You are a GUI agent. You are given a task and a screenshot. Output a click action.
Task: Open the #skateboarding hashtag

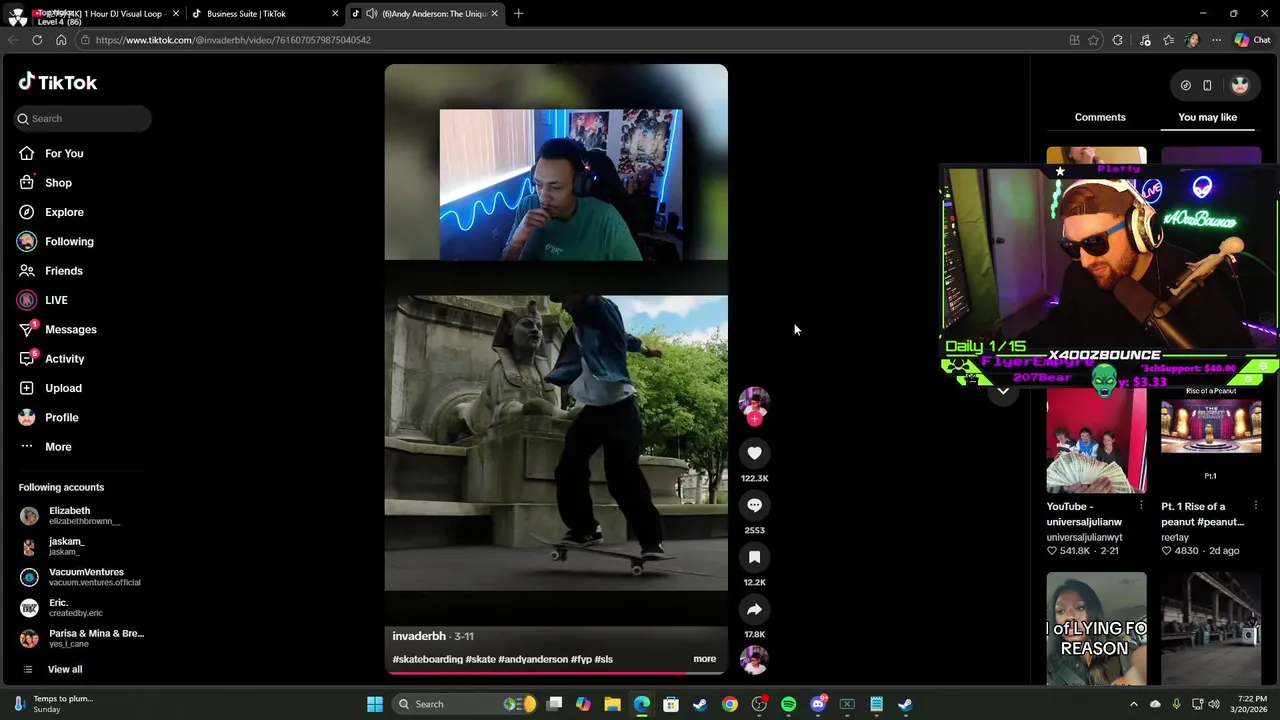pyautogui.click(x=427, y=659)
